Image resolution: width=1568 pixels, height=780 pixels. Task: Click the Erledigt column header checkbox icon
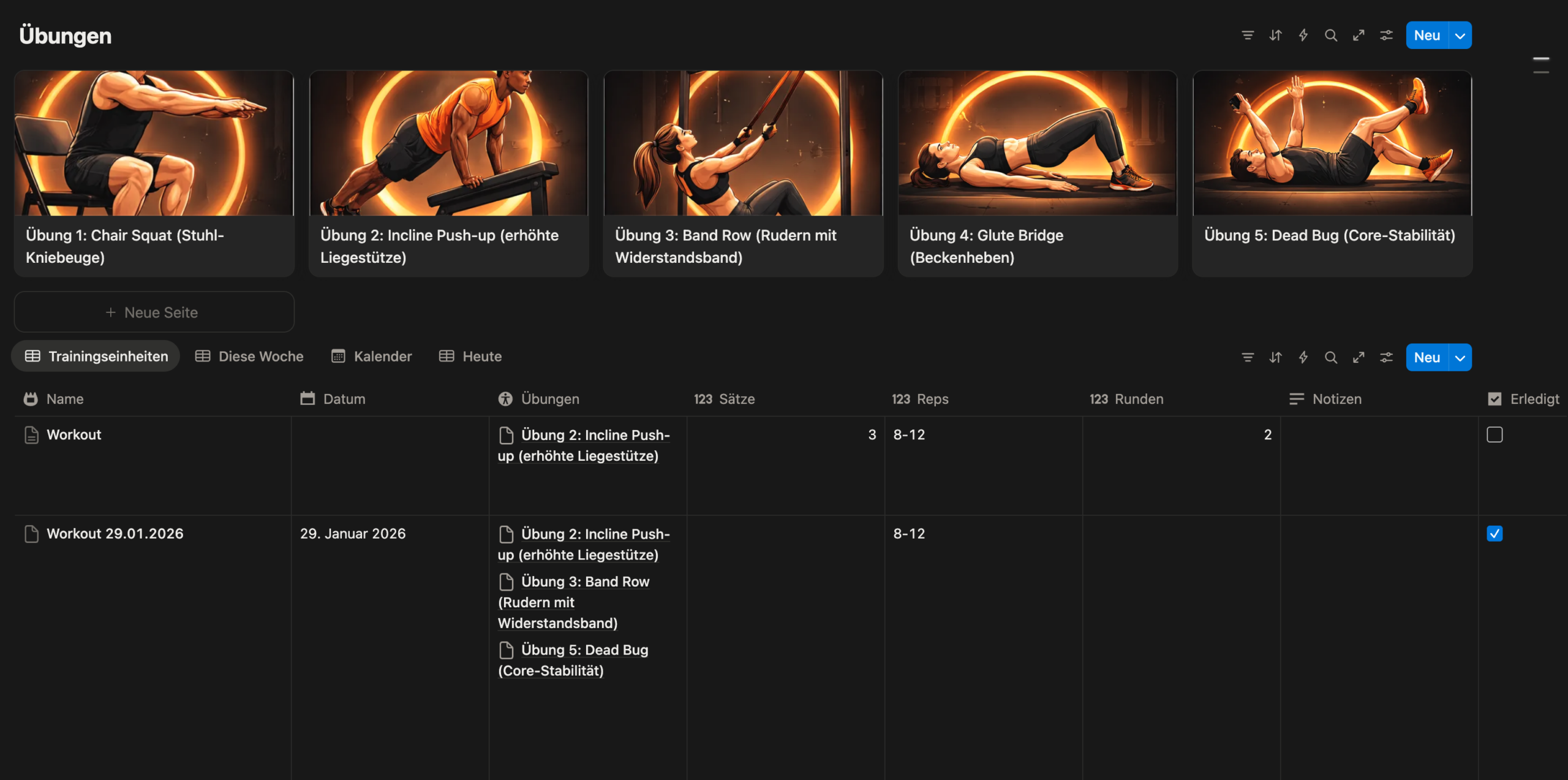(x=1494, y=398)
